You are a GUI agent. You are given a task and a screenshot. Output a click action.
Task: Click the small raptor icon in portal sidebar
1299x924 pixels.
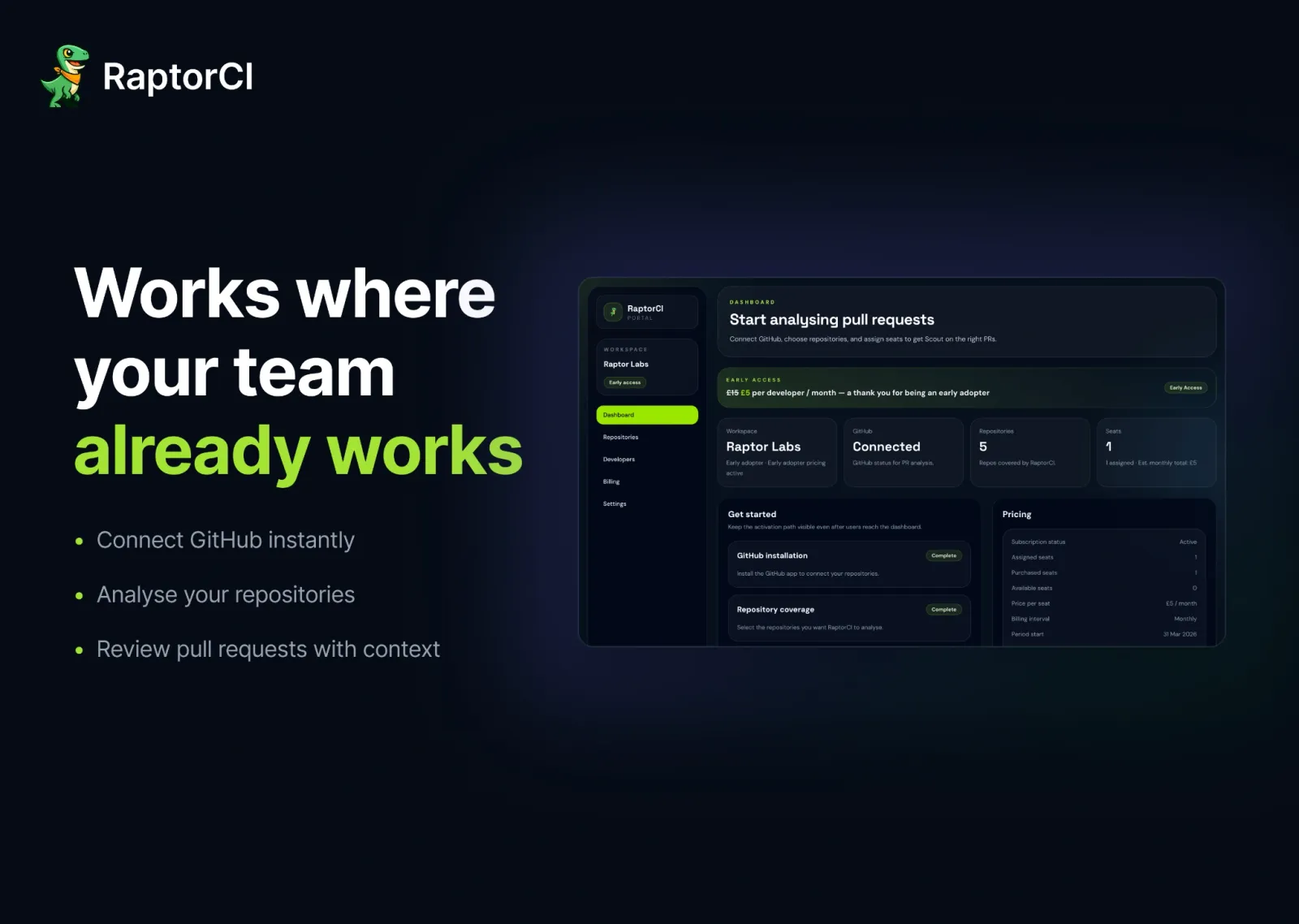[x=613, y=312]
